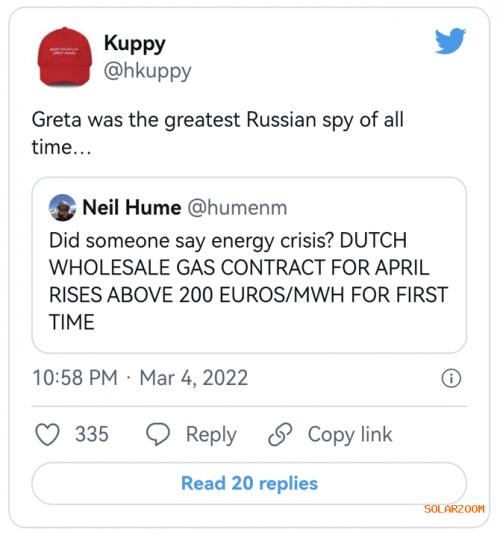This screenshot has width=500, height=535.
Task: Open Neil Hume's small avatar
Action: click(62, 207)
